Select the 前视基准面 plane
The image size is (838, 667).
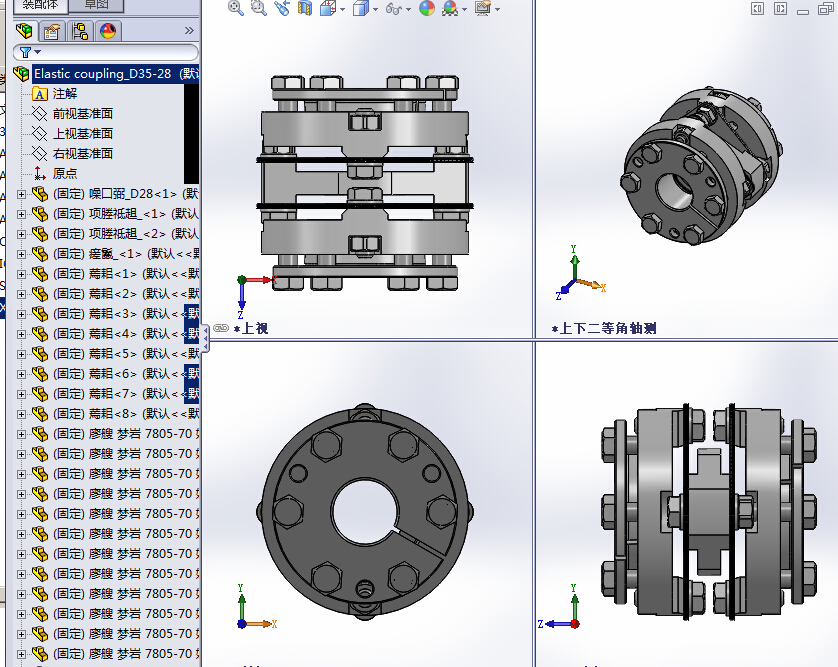83,114
